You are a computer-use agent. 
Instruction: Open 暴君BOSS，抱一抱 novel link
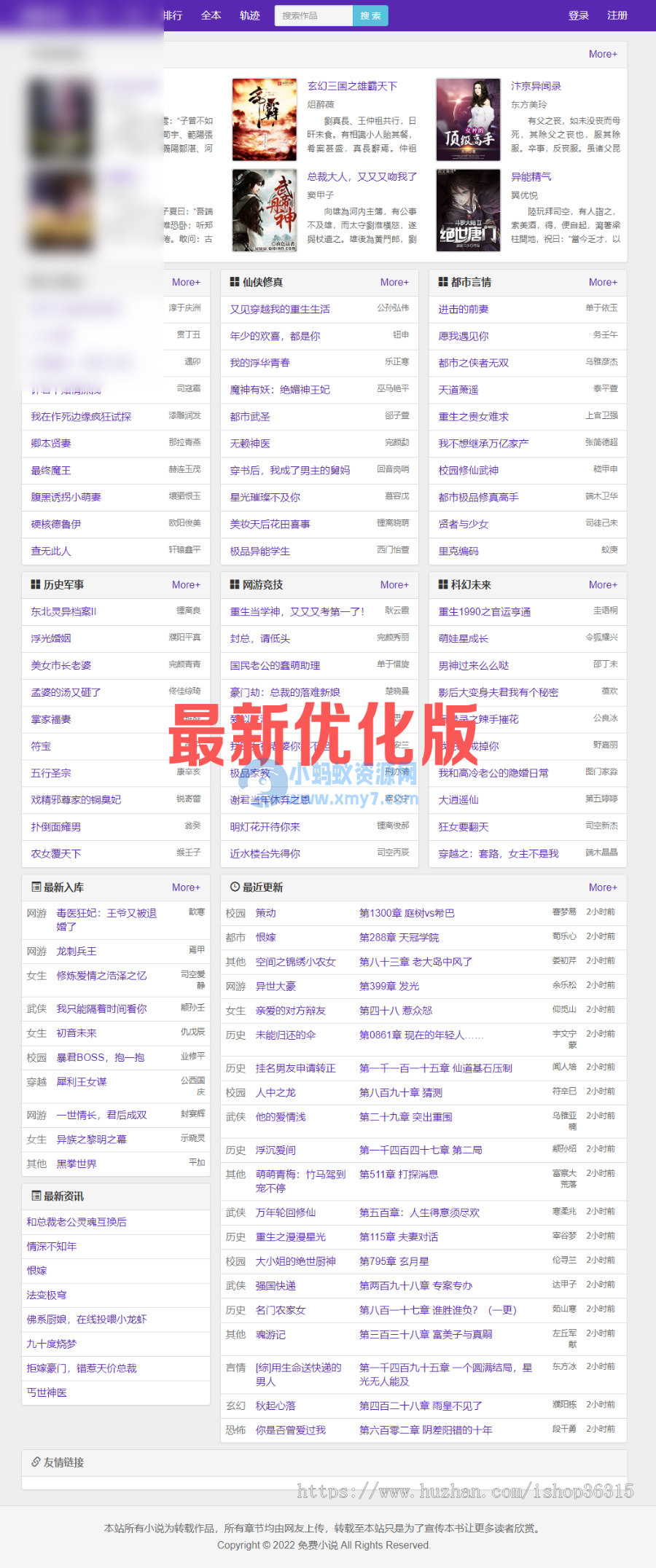[101, 1057]
